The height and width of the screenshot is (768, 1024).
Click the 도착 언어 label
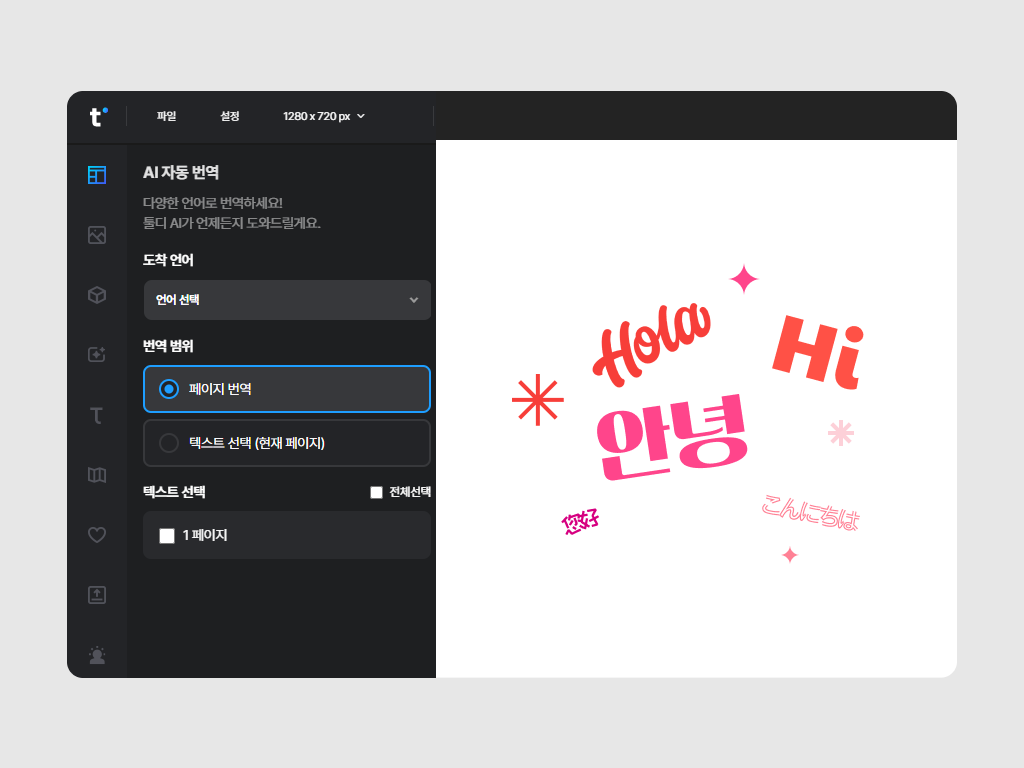[168, 260]
